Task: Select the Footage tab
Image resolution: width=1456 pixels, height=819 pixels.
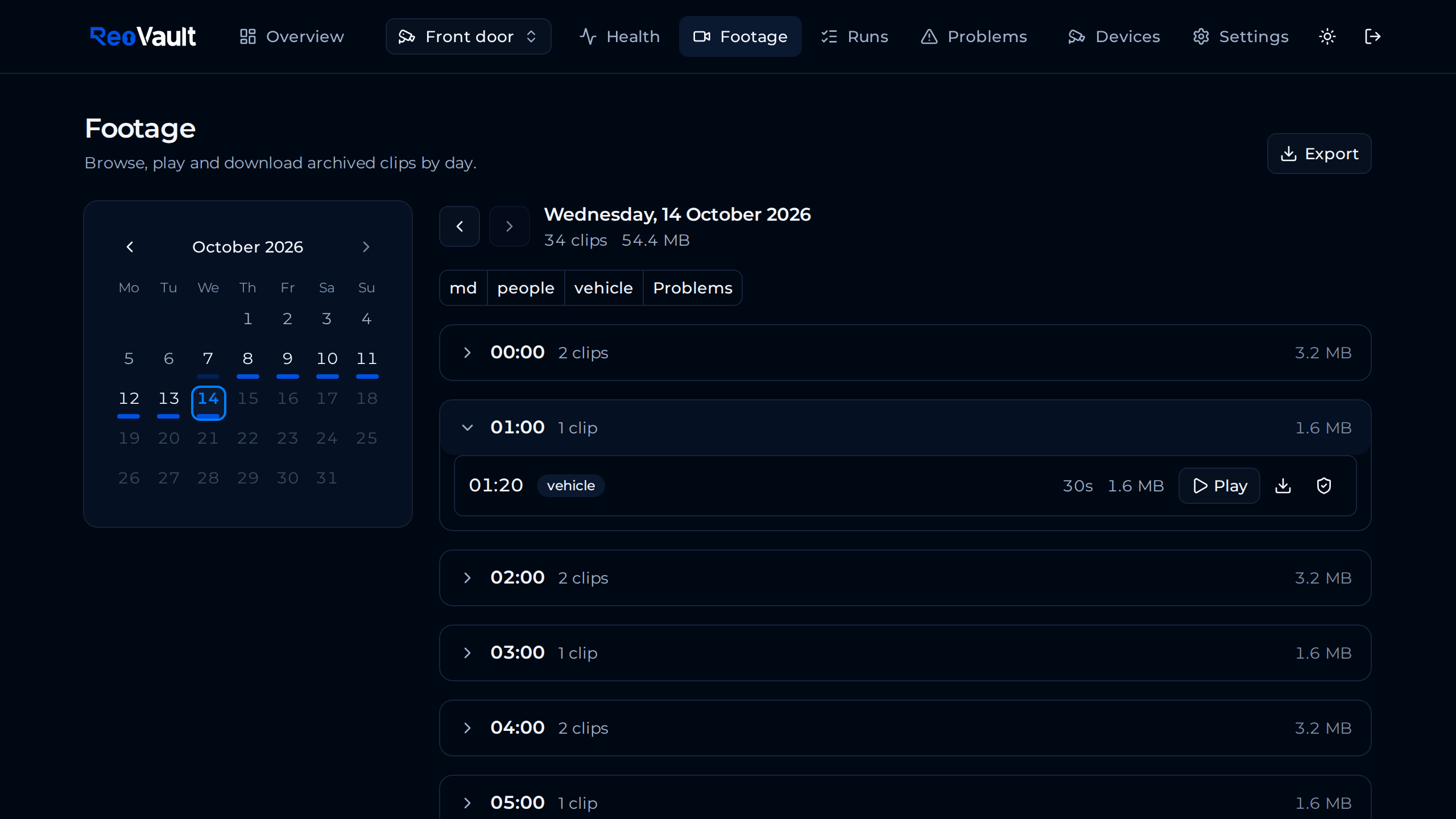Action: [x=741, y=36]
